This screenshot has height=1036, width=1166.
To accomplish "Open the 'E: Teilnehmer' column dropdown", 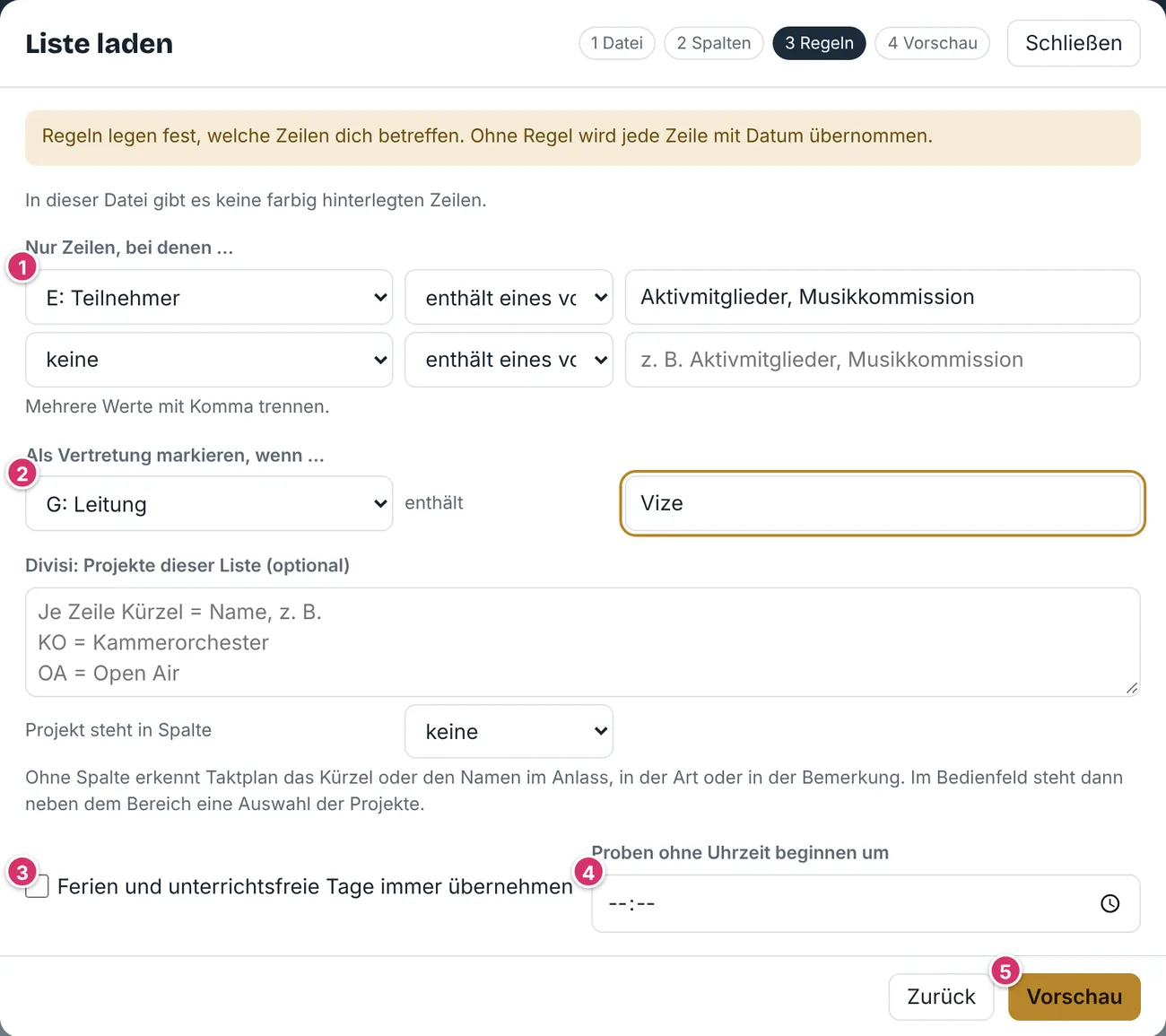I will click(209, 297).
